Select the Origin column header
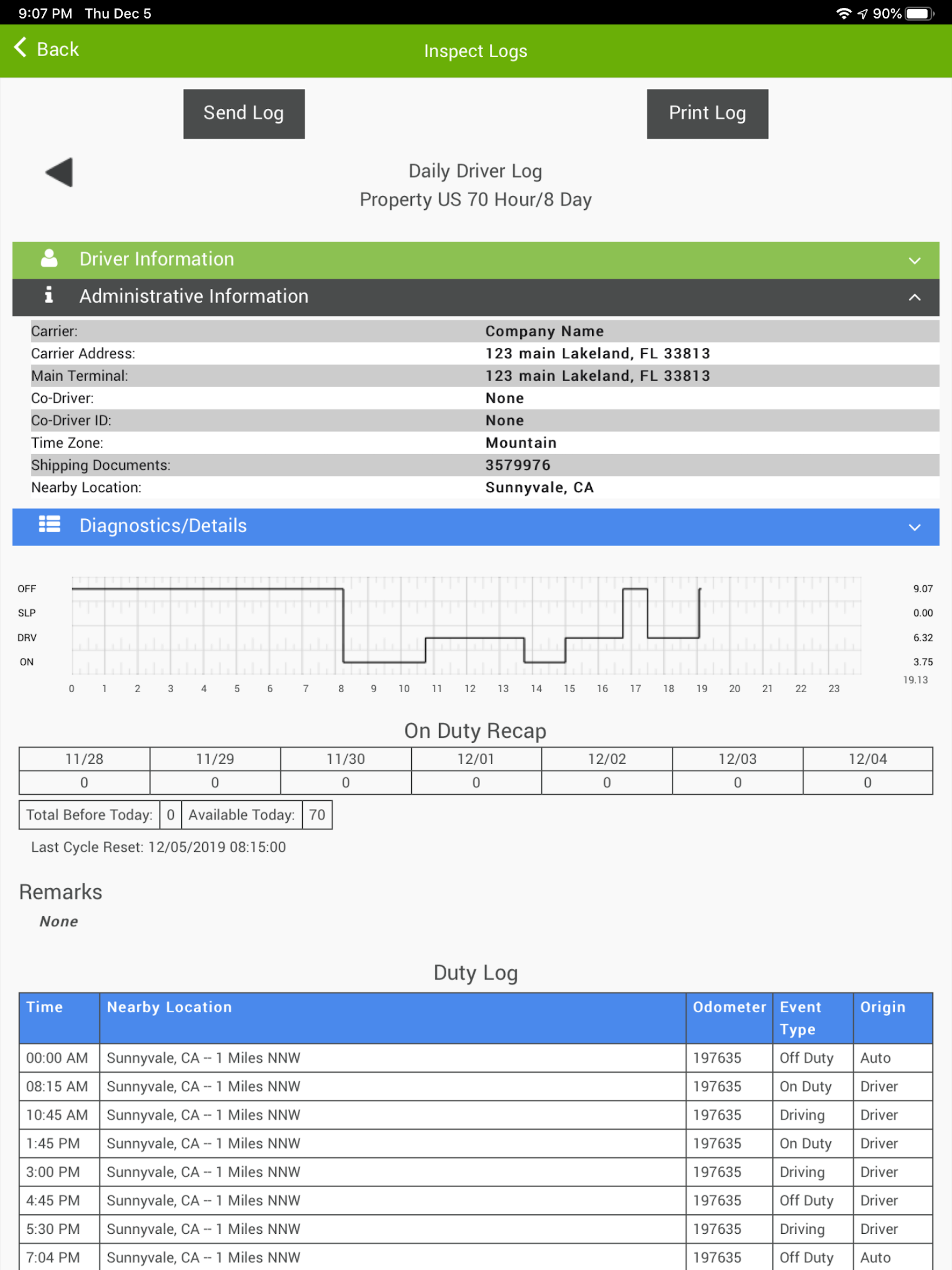952x1270 pixels. (893, 1018)
